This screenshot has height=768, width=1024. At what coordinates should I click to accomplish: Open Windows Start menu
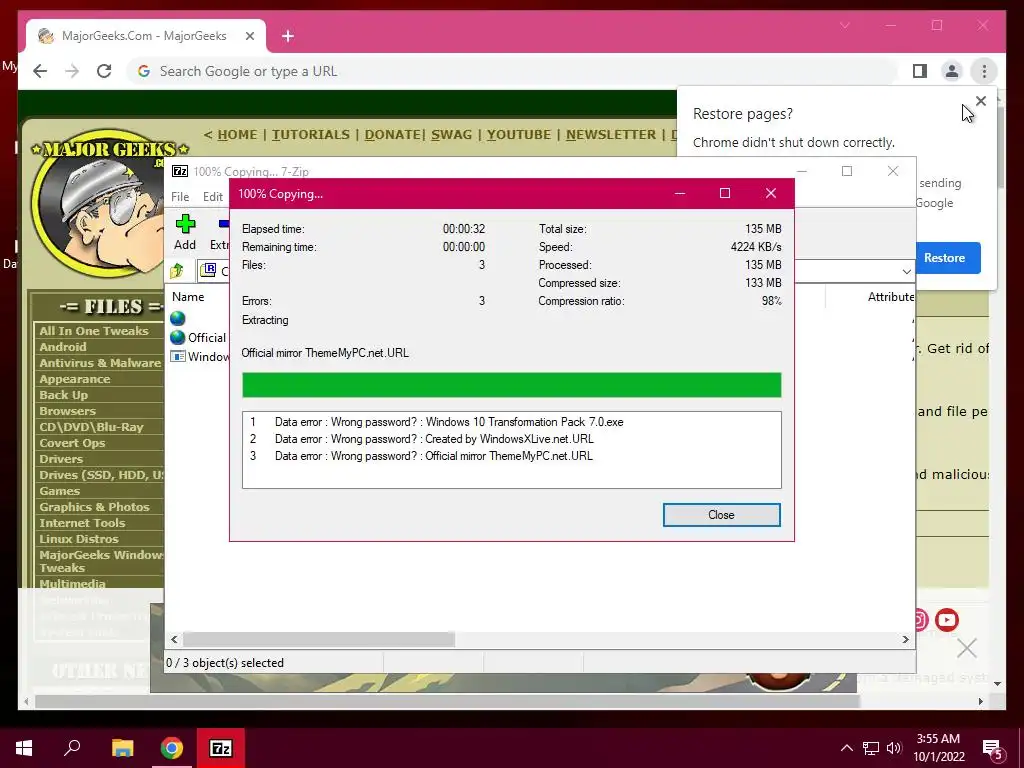tap(24, 748)
